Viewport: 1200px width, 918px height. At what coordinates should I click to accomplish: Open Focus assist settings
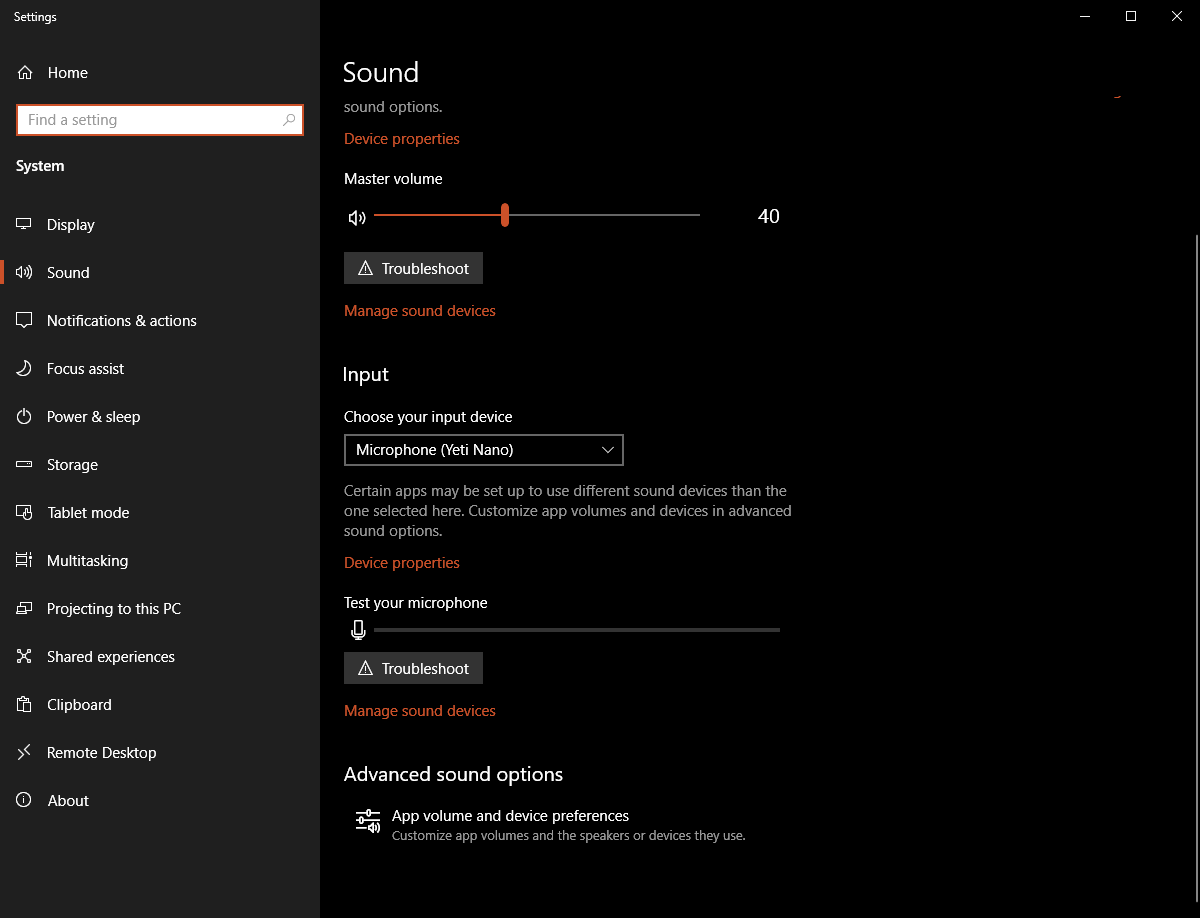160,369
